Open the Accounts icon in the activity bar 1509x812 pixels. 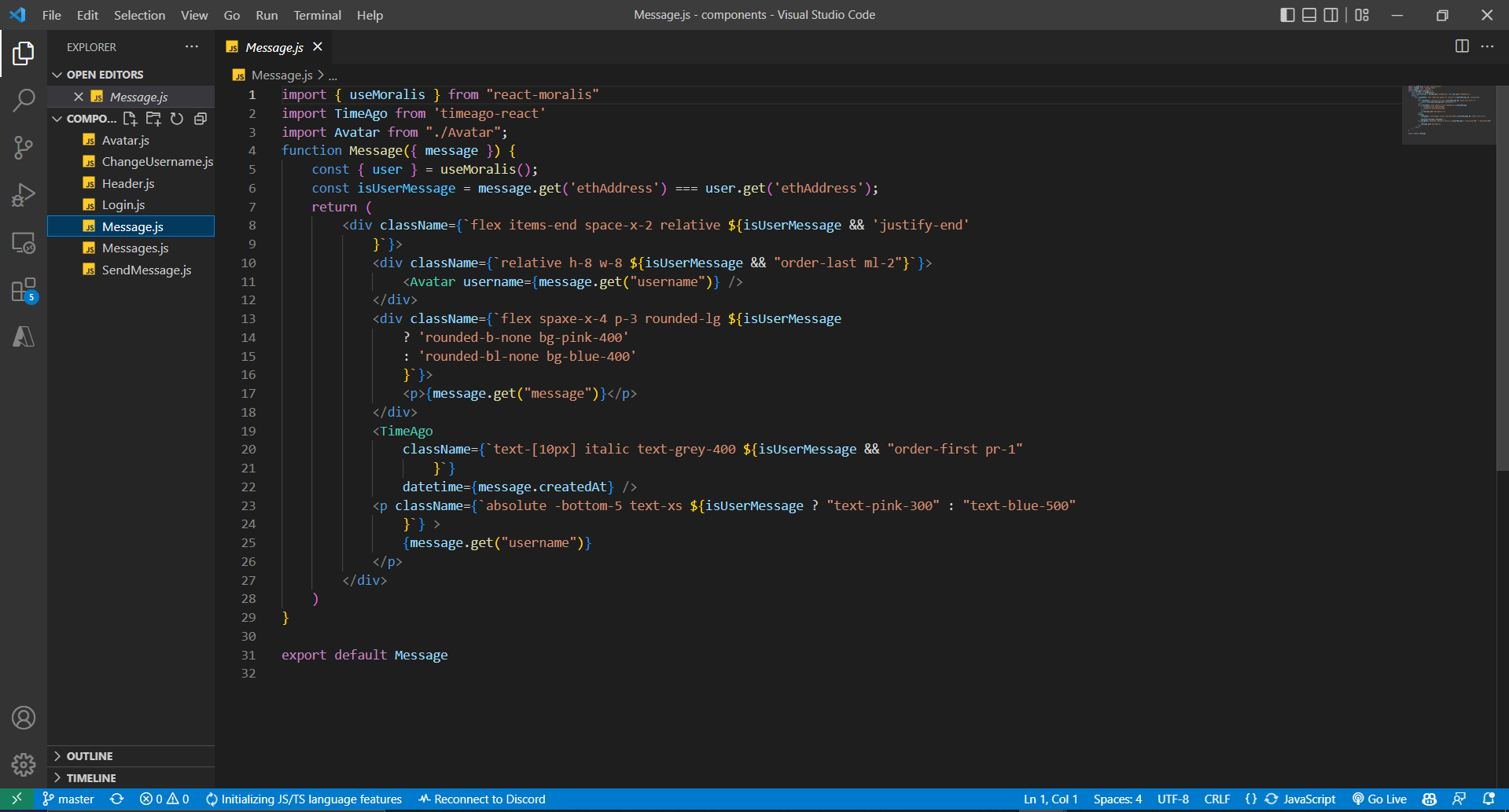click(x=24, y=717)
